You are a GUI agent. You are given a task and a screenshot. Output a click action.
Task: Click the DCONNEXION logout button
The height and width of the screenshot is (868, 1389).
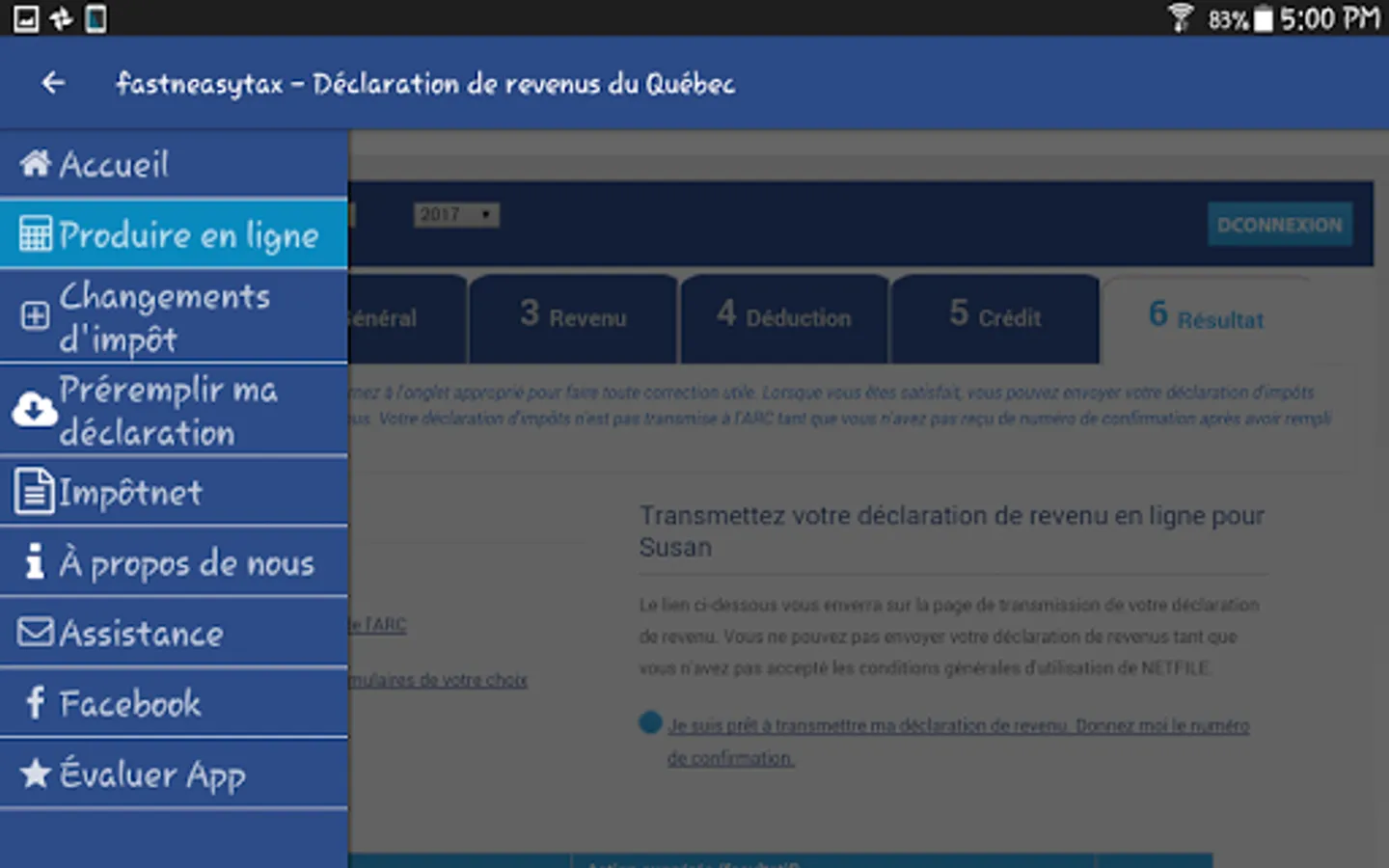point(1279,225)
